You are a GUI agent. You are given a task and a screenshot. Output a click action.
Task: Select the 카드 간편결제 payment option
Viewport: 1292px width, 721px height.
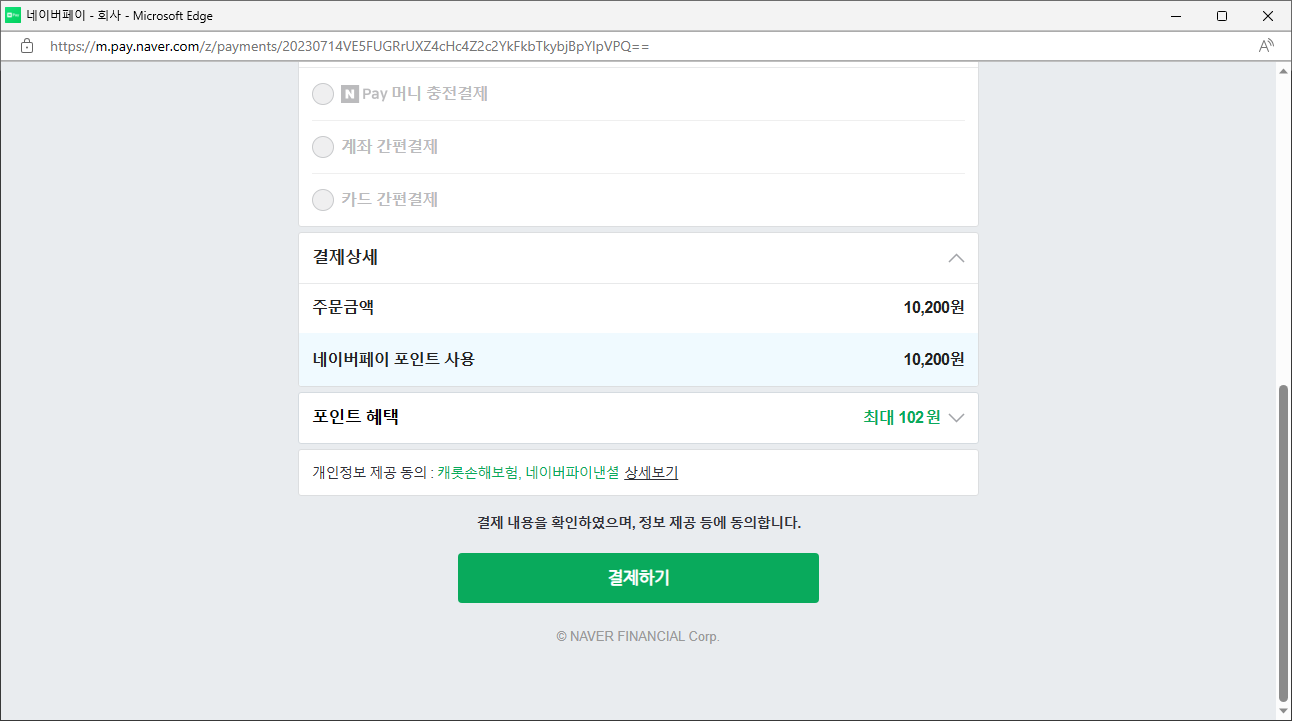[322, 199]
